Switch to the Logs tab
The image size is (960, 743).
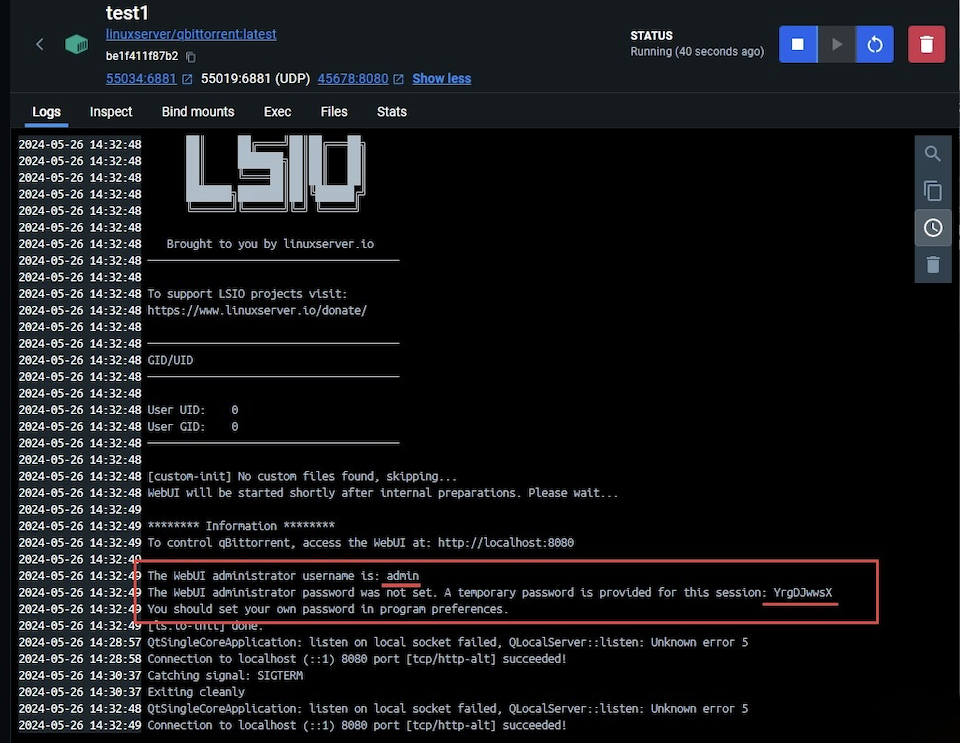[47, 112]
